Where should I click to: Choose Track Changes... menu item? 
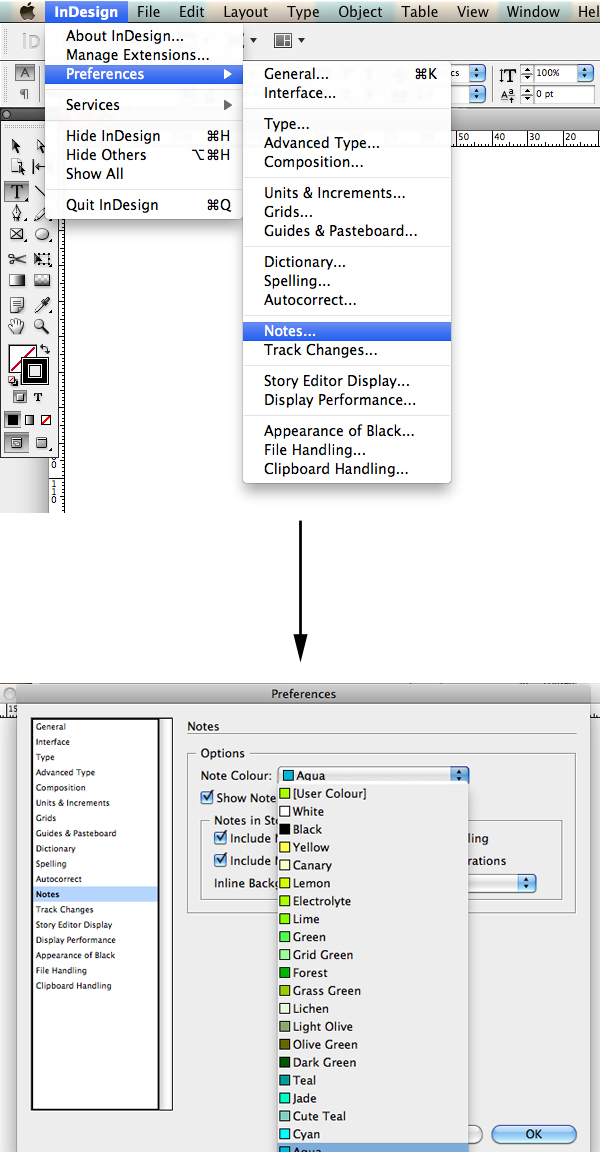(x=347, y=350)
